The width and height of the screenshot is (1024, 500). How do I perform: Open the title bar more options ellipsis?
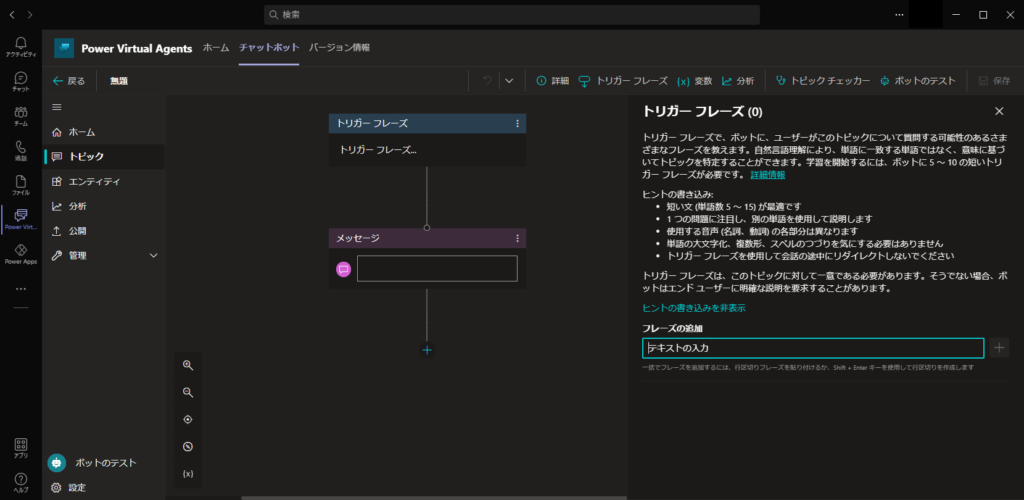coord(899,14)
